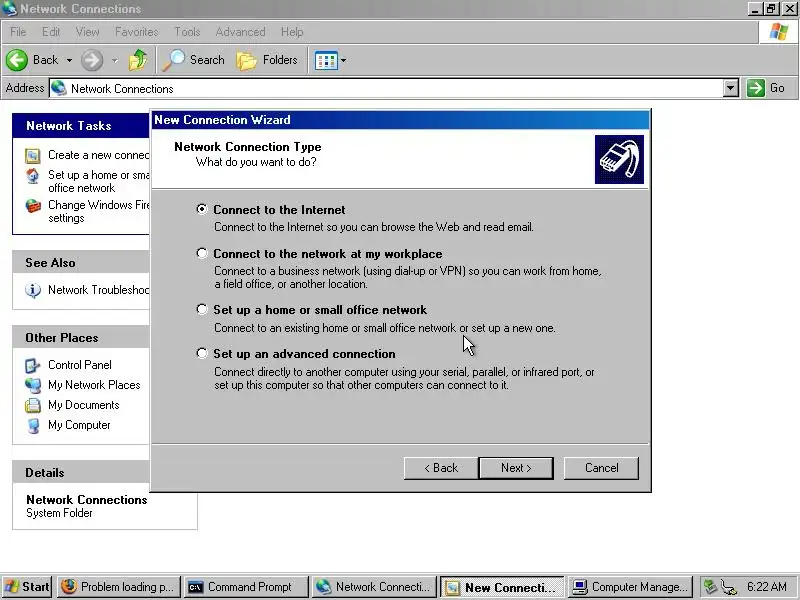This screenshot has width=800, height=600.
Task: Select Connect to the network at my workplace
Action: [202, 253]
